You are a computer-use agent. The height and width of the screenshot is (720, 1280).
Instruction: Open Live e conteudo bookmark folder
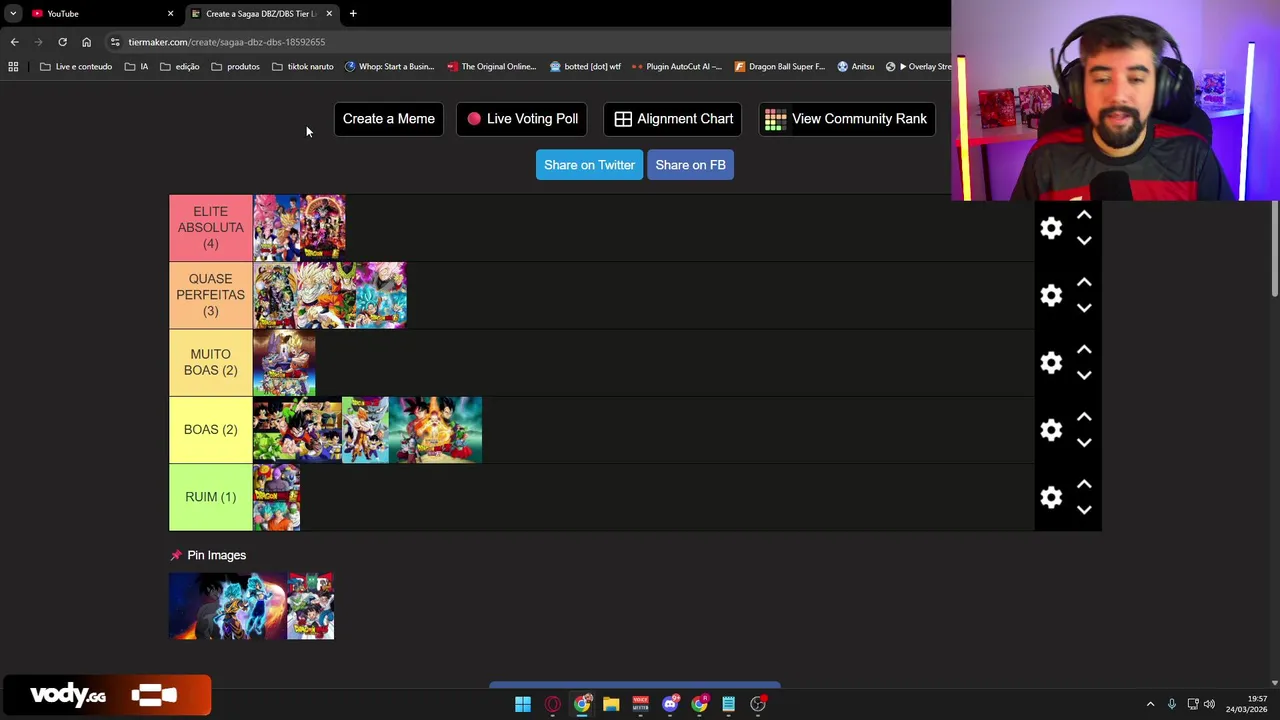[x=76, y=67]
